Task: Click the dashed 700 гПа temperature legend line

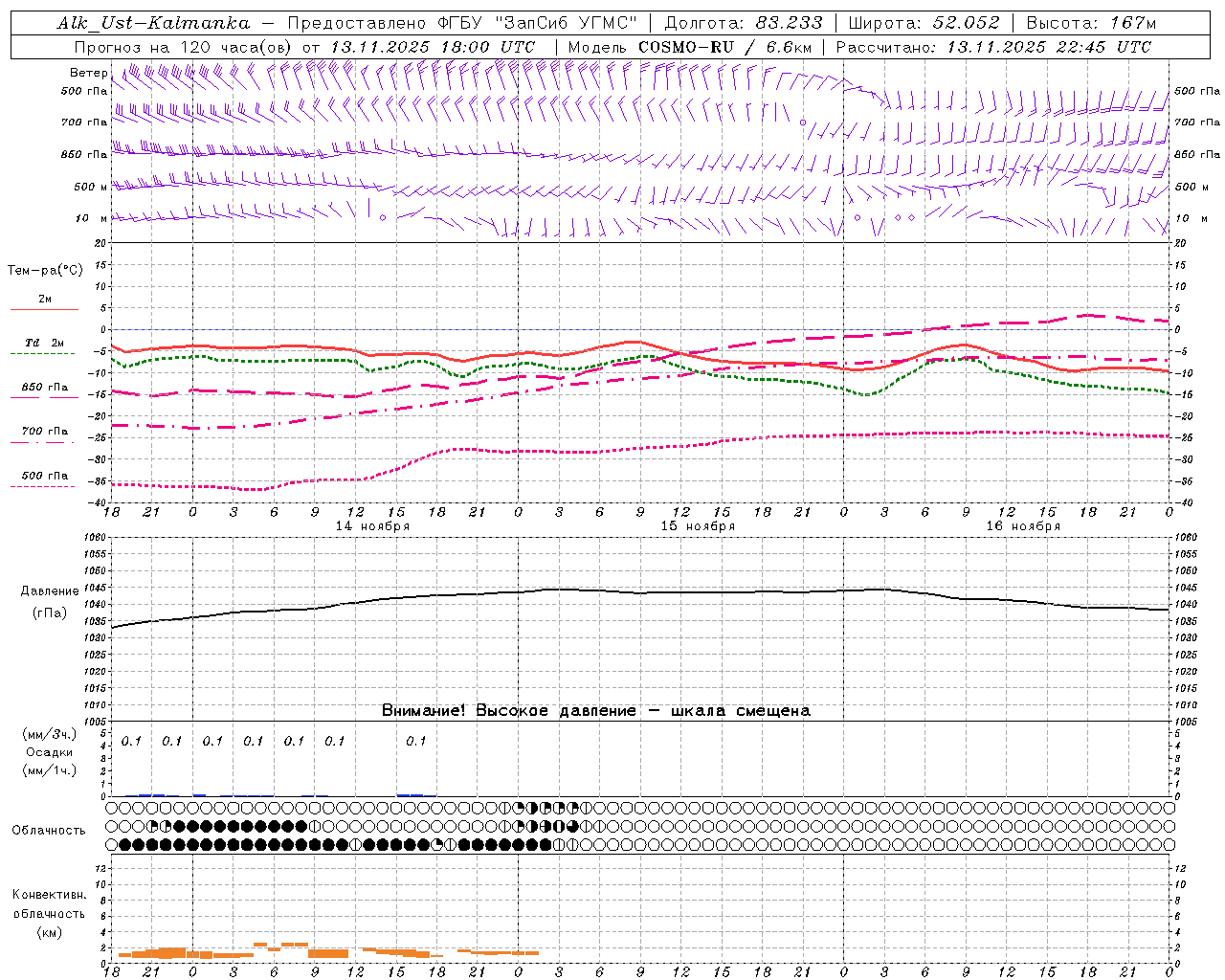Action: tap(43, 443)
